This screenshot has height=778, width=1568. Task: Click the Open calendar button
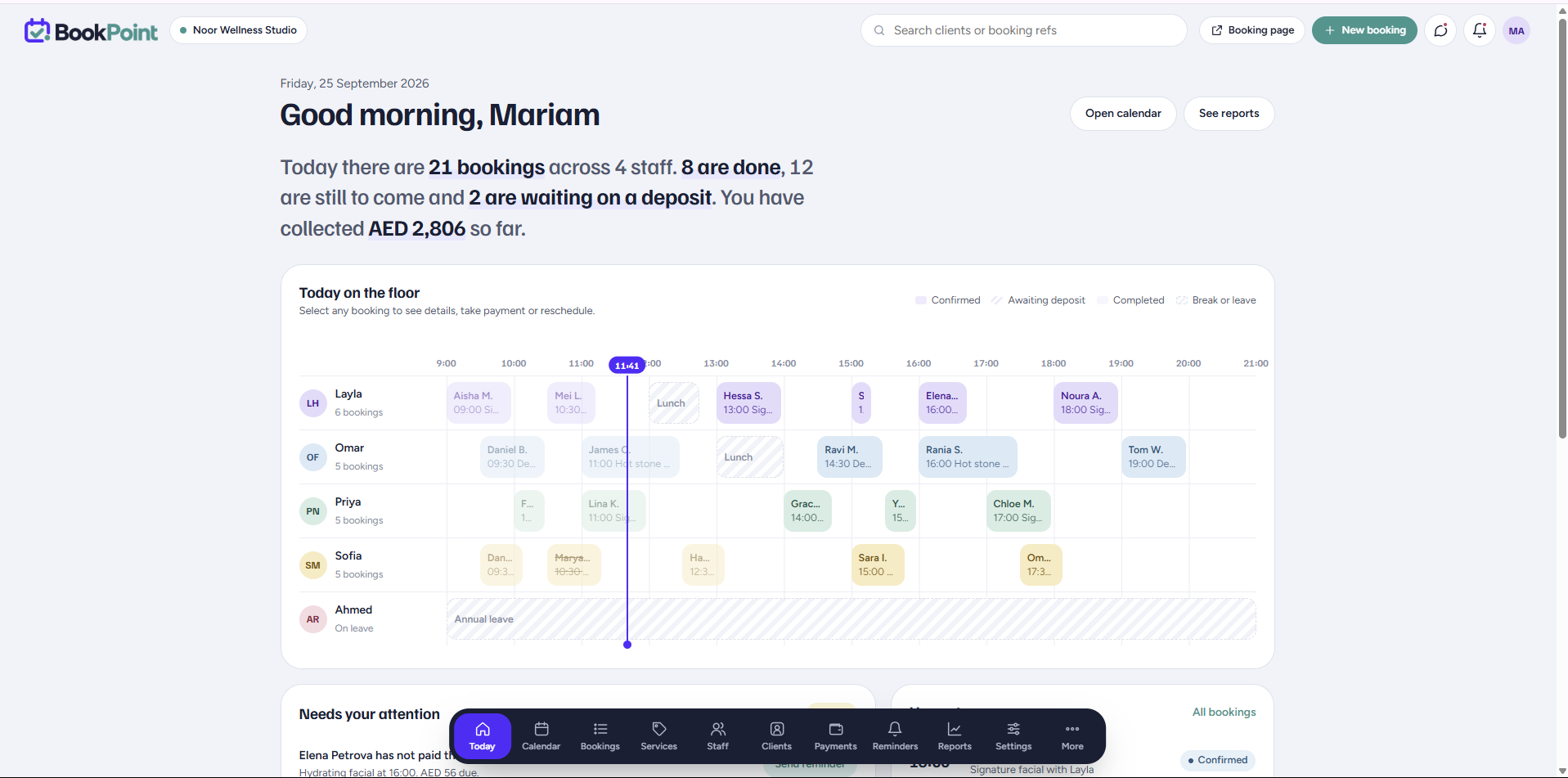tap(1123, 114)
